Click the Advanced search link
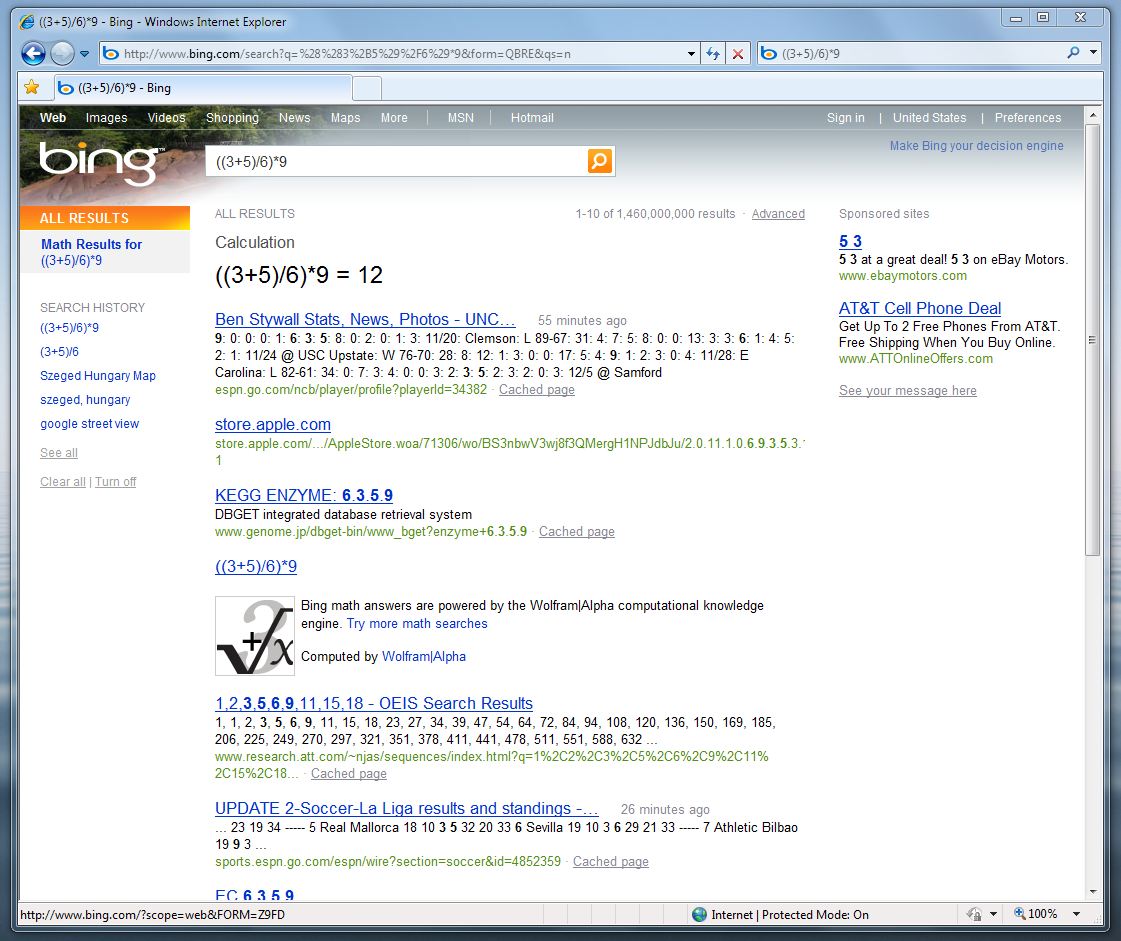 (778, 214)
